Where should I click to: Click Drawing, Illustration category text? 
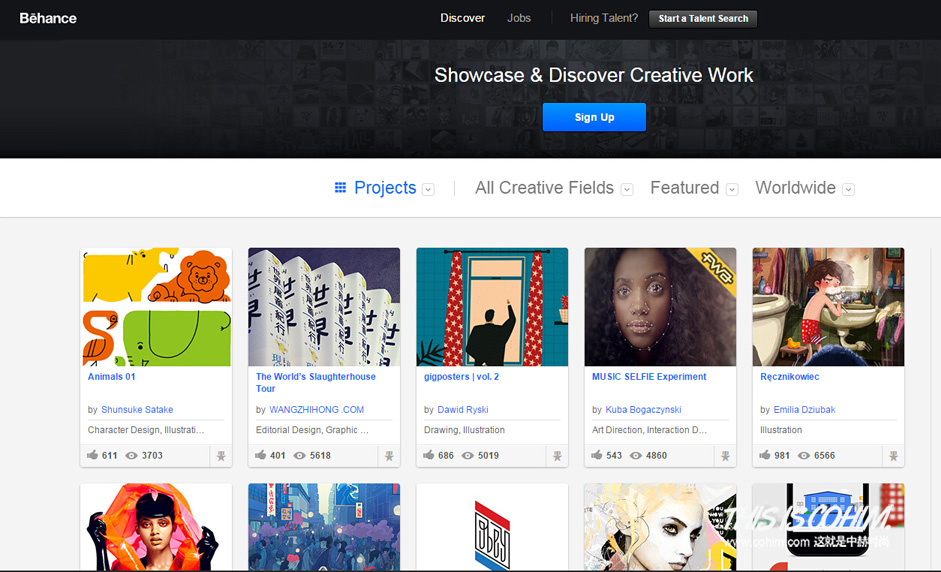(x=464, y=430)
